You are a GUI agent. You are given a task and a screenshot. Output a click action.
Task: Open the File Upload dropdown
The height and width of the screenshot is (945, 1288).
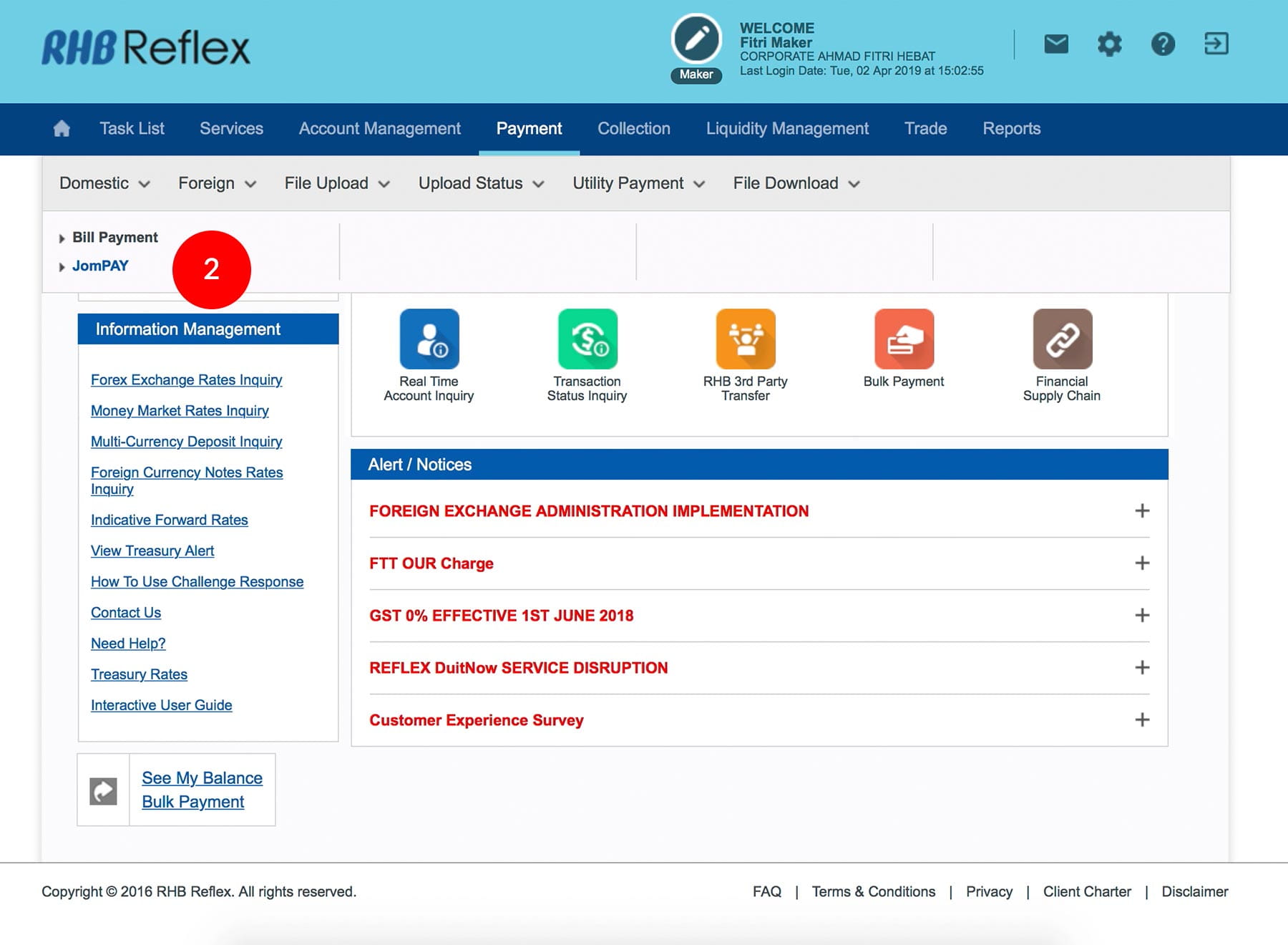tap(336, 183)
